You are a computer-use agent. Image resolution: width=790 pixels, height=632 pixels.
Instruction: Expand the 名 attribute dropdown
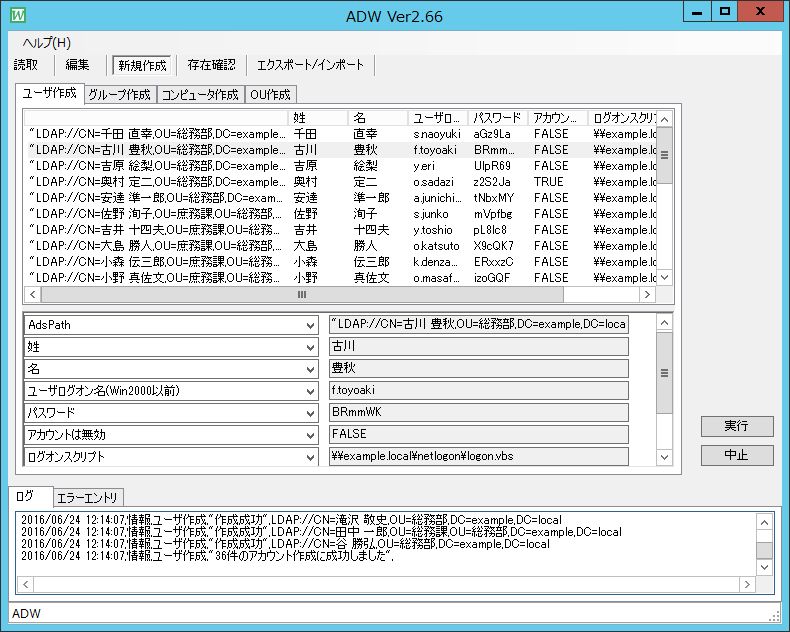pos(310,369)
